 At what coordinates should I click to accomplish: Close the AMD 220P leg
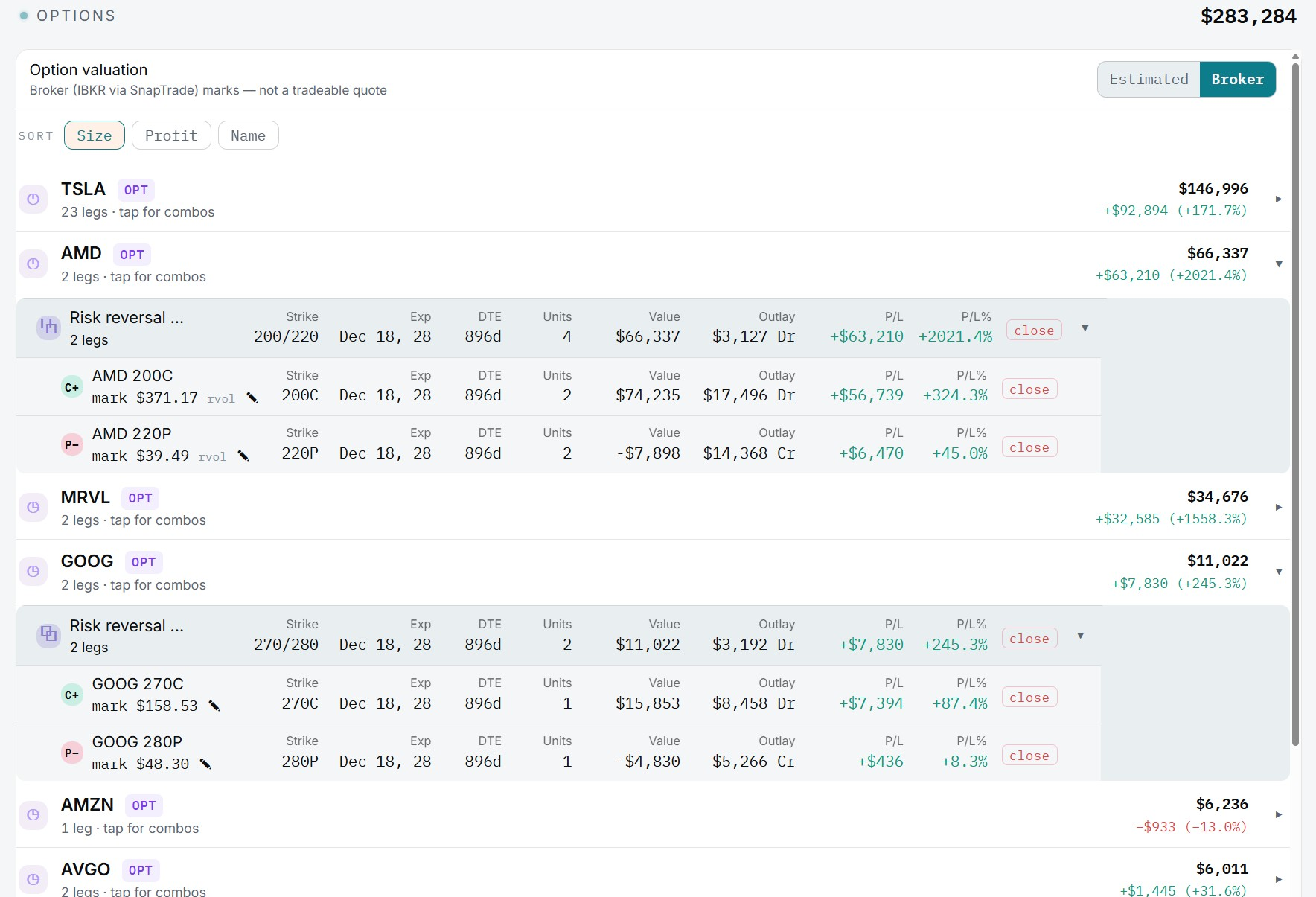point(1029,447)
